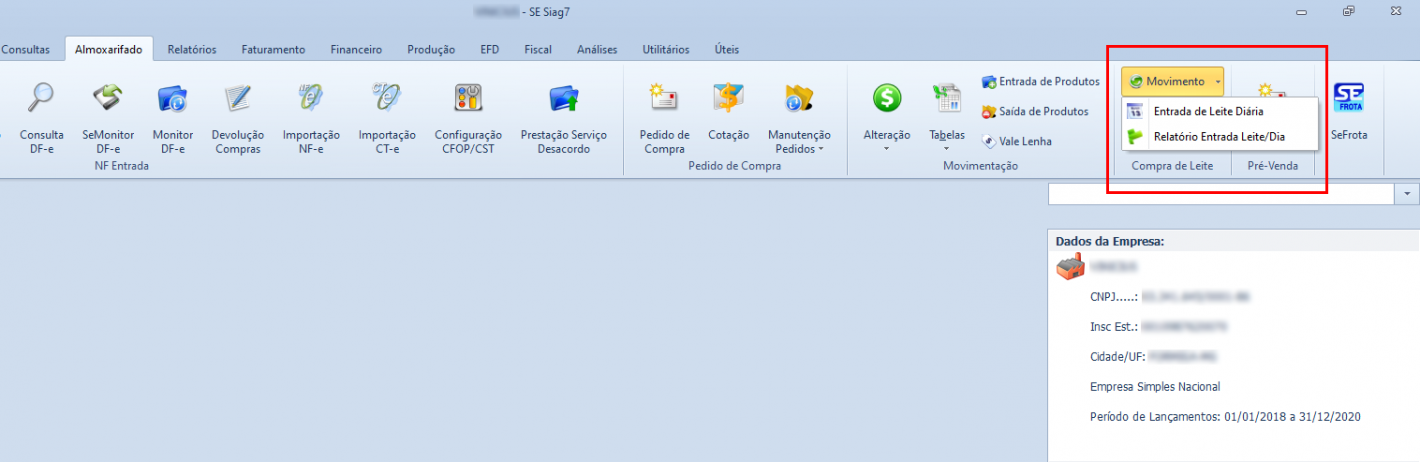Screen dimensions: 1420x462
Task: Switch to Financeiro tab
Action: 356,49
